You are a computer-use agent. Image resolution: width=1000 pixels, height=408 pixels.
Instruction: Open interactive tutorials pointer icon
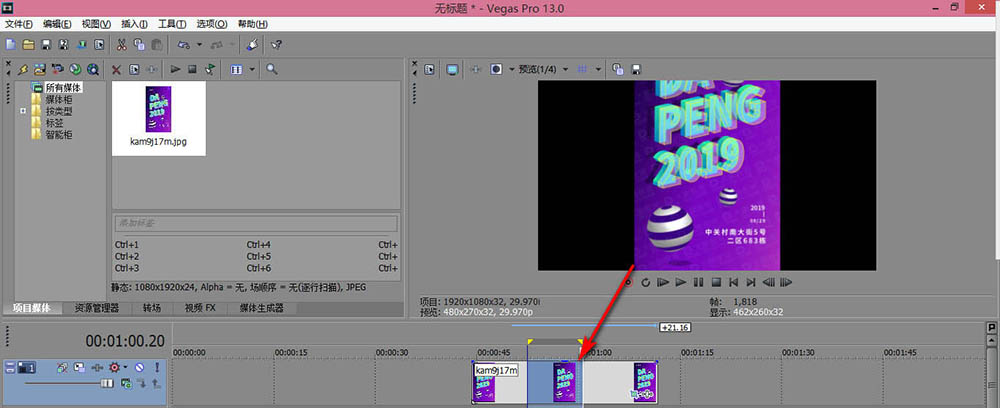point(252,45)
